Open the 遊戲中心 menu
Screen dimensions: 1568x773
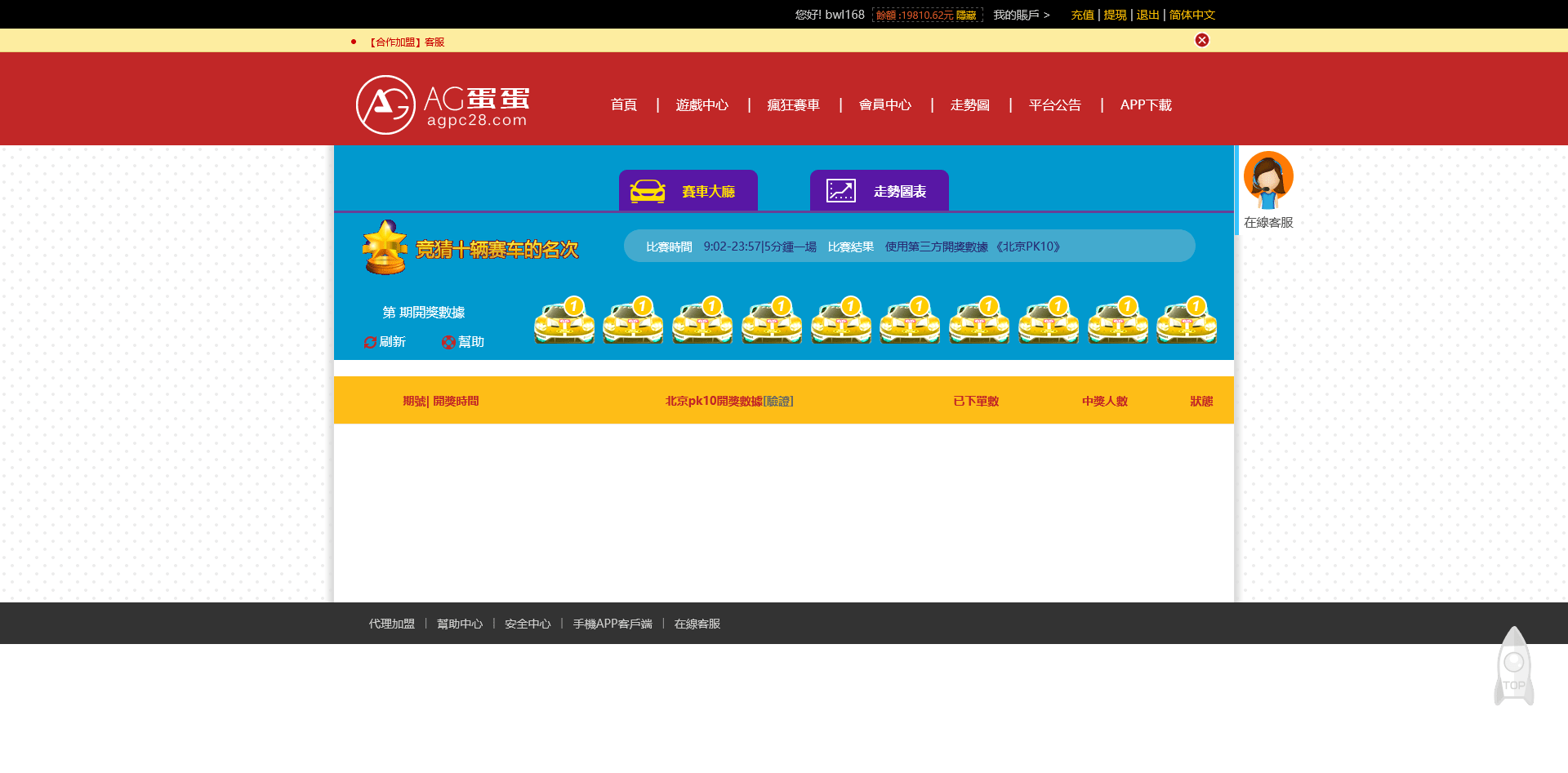point(702,104)
